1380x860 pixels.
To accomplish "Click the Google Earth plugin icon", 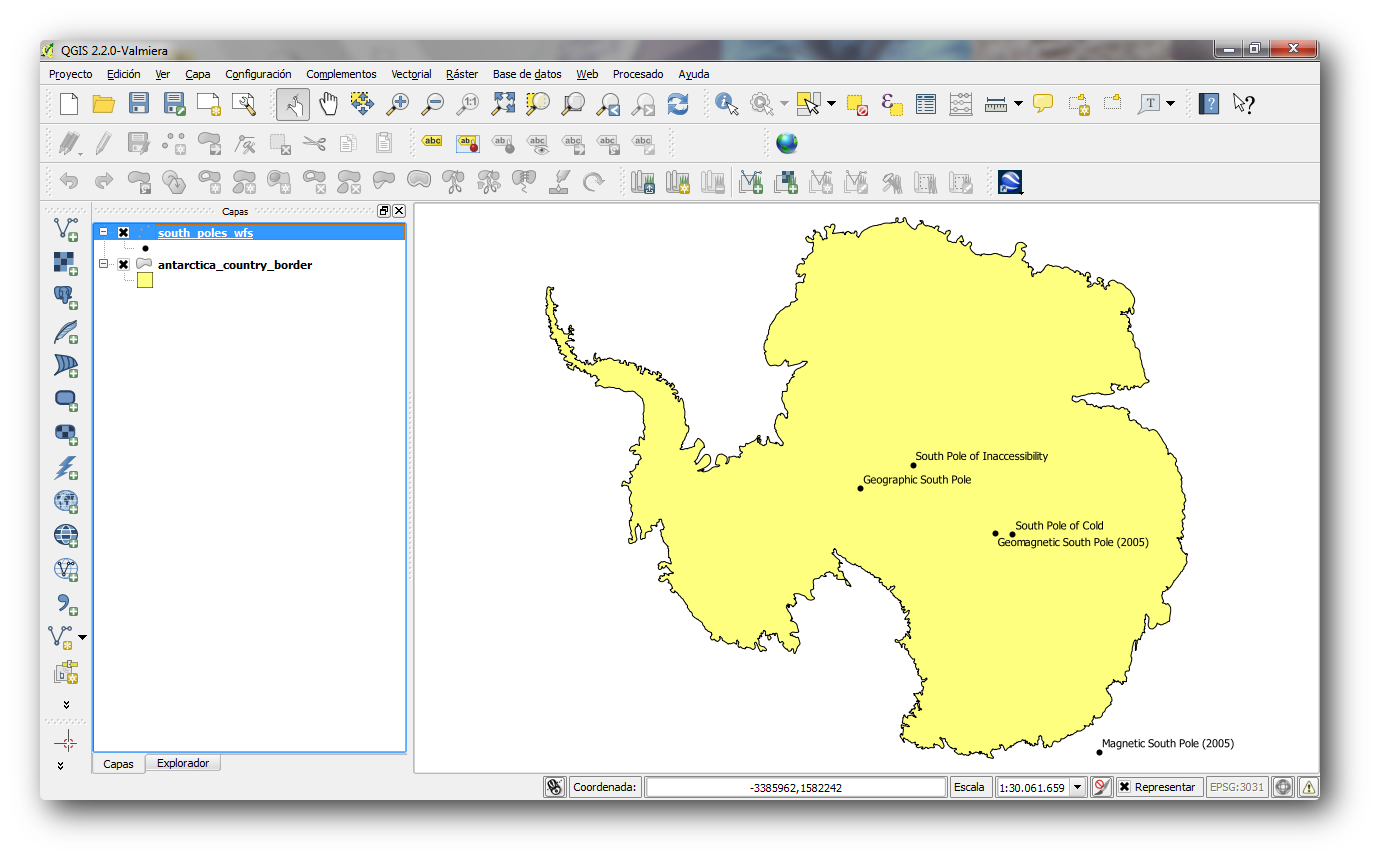I will [1010, 182].
